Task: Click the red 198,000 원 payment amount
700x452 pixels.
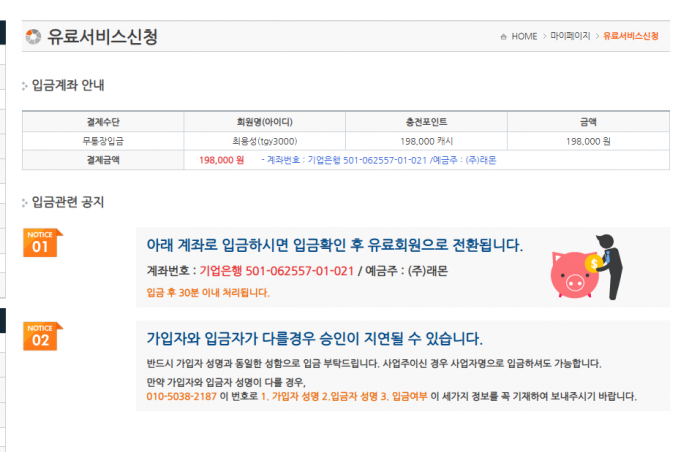Action: (221, 160)
